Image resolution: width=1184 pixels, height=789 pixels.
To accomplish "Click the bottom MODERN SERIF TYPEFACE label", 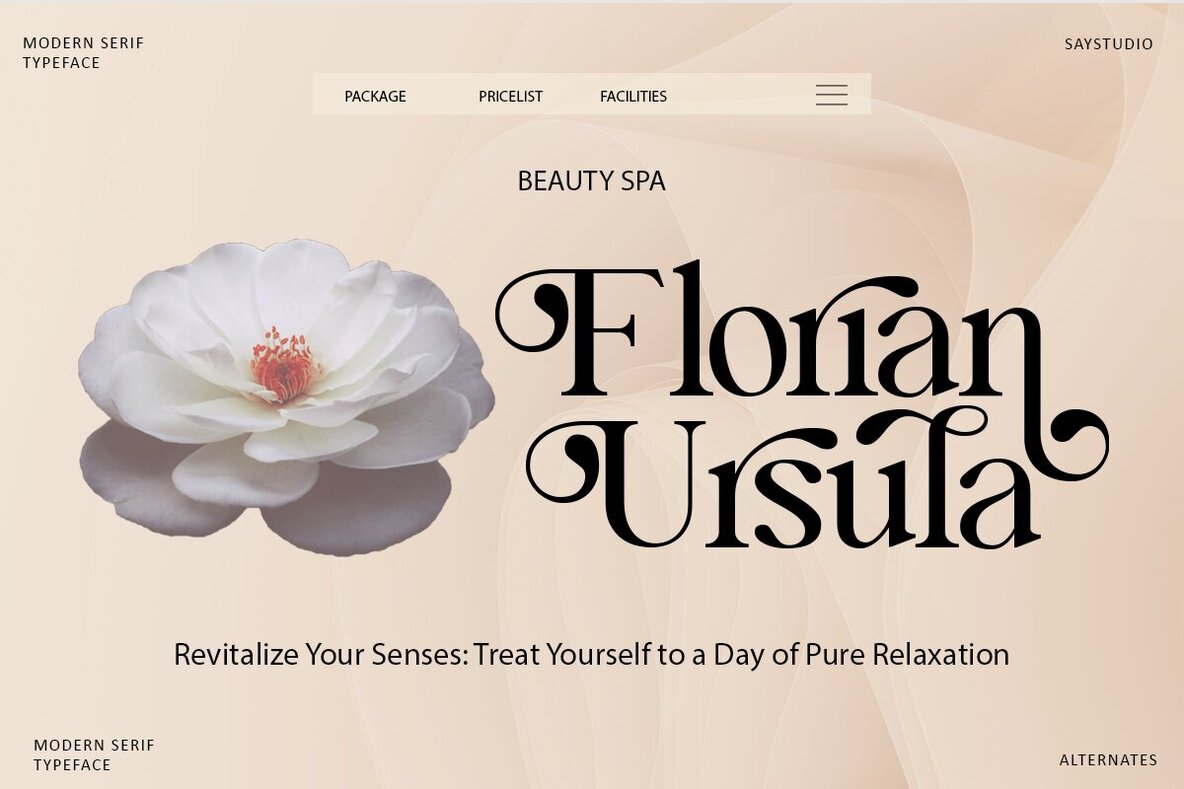I will click(94, 755).
